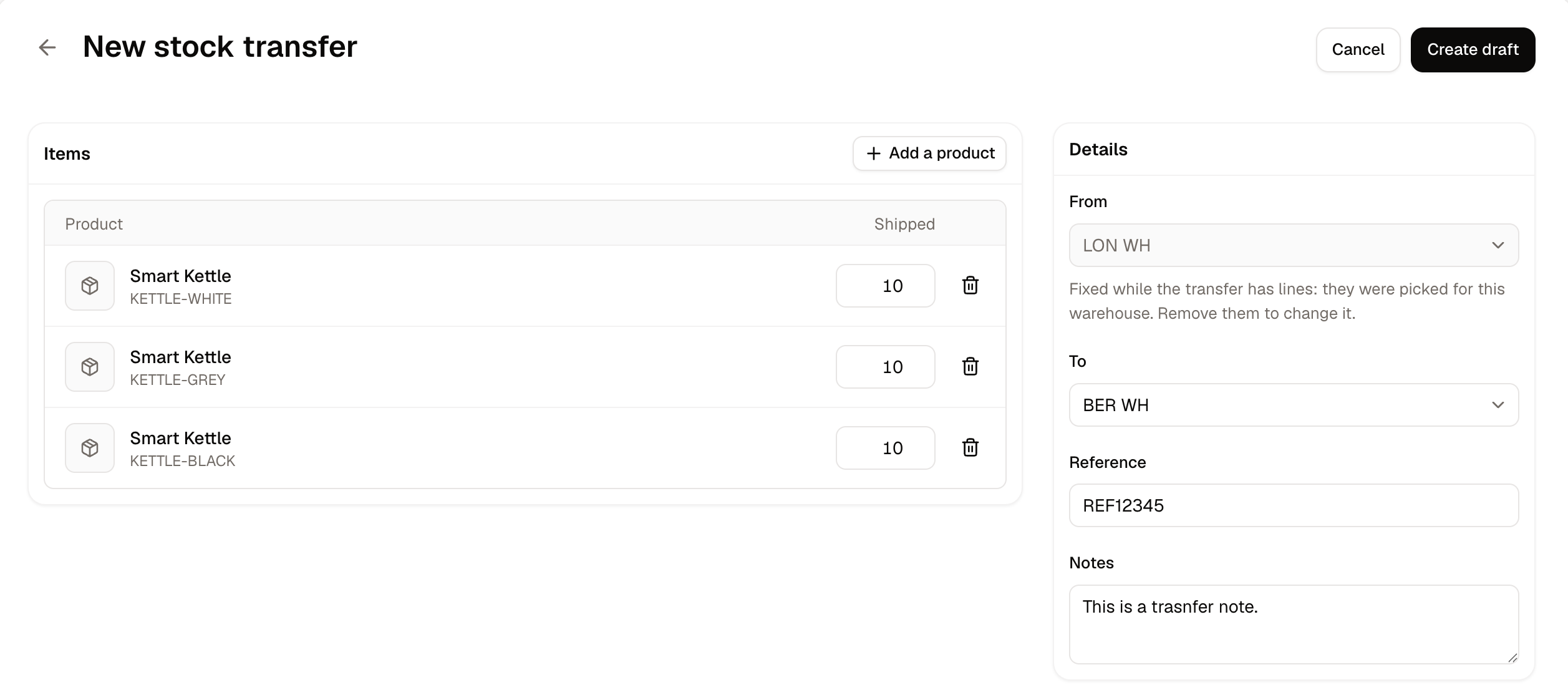The image size is (1568, 695).
Task: Focus the Reference field REF12345
Action: (x=1294, y=505)
